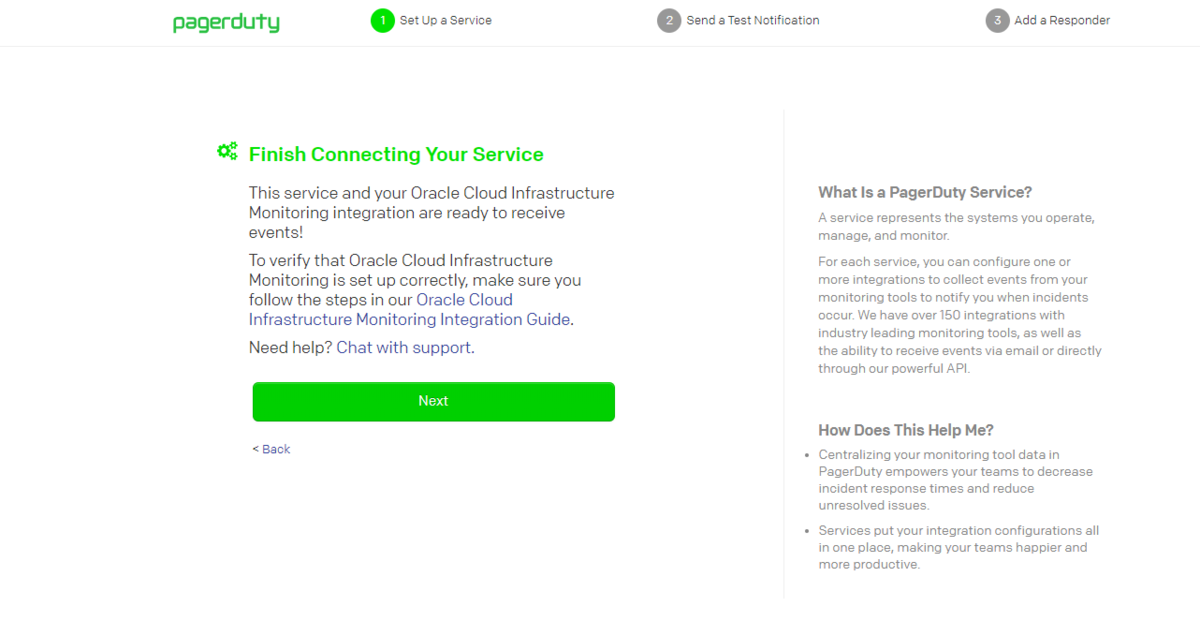This screenshot has height=621, width=1200.
Task: Click 'For each service, you can configure' paragraph
Action: (x=960, y=315)
